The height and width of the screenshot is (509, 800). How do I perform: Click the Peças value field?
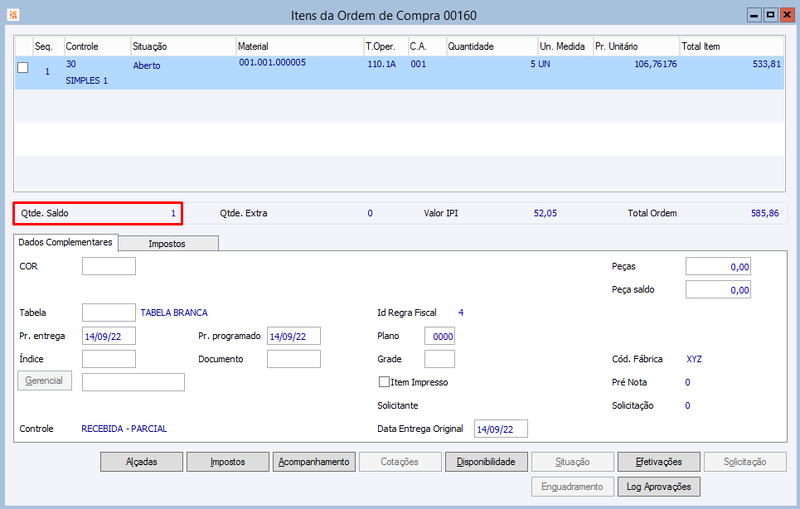(x=718, y=266)
